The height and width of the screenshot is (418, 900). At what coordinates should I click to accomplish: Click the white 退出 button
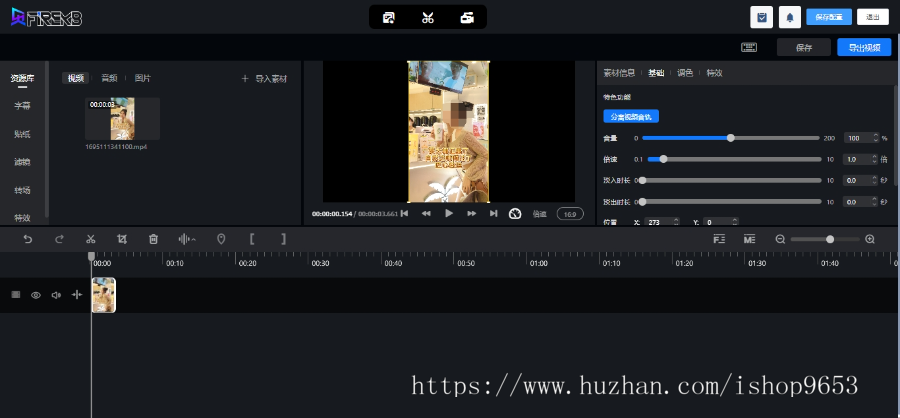[x=872, y=17]
